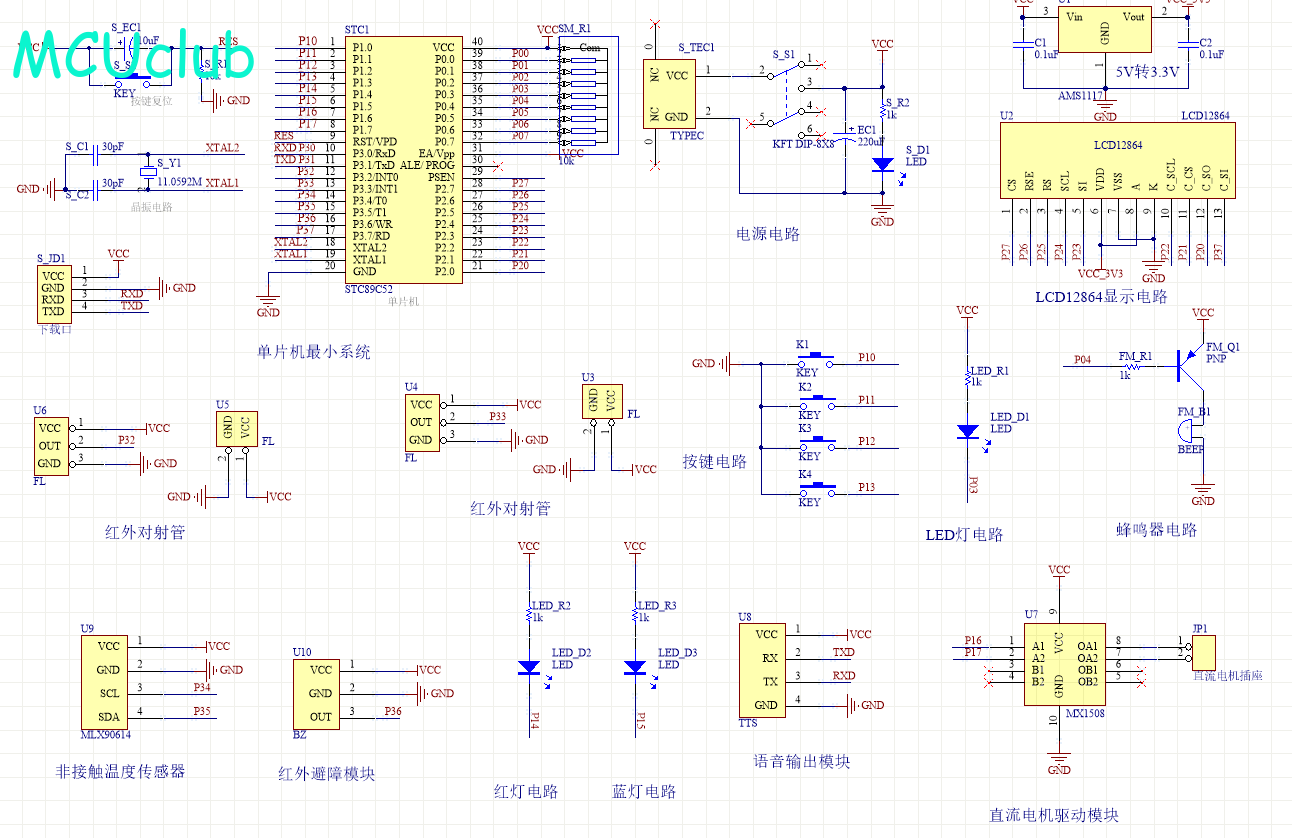The image size is (1292, 838).
Task: Select the LED_D1 diode symbol
Action: (967, 431)
